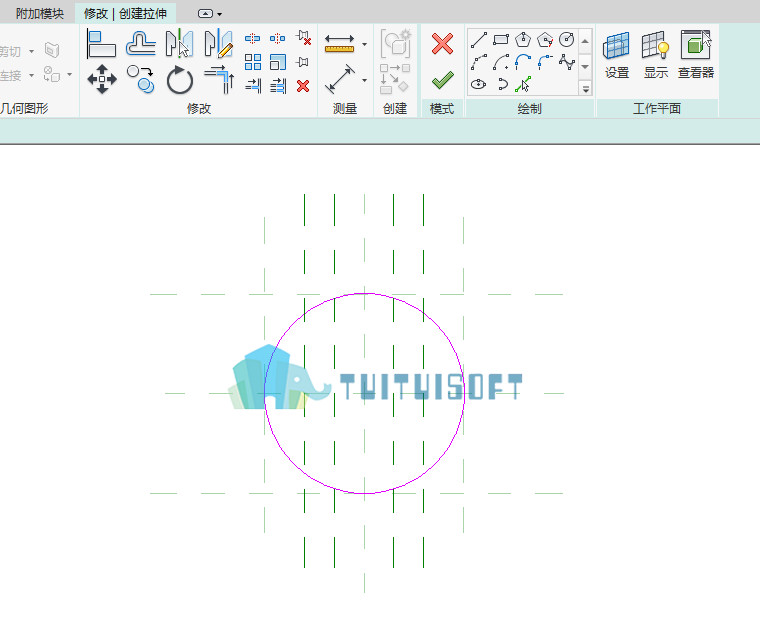760x621 pixels.
Task: Select the Rectangle draw tool
Action: point(501,40)
